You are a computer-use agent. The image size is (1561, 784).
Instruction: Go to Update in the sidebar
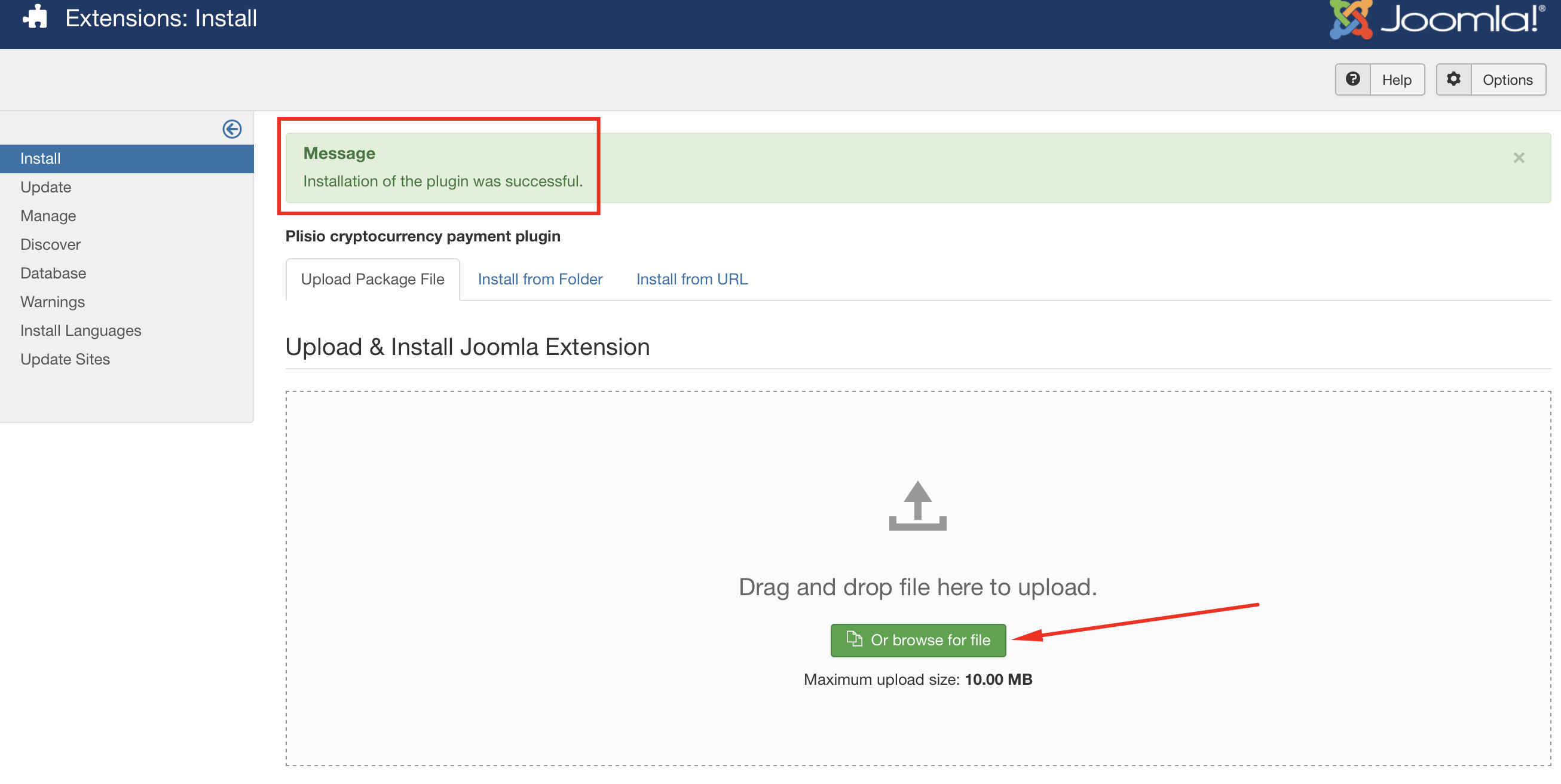tap(127, 187)
